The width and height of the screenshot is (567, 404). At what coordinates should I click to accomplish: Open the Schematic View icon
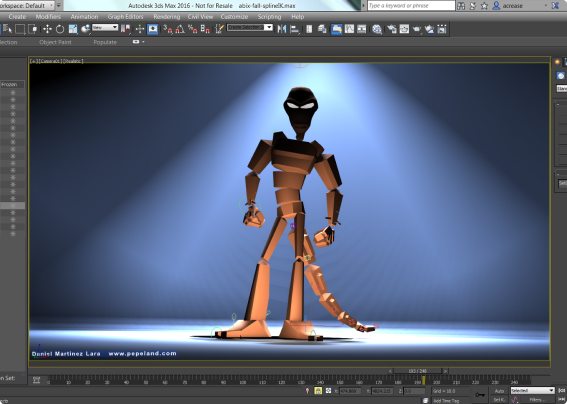click(362, 29)
